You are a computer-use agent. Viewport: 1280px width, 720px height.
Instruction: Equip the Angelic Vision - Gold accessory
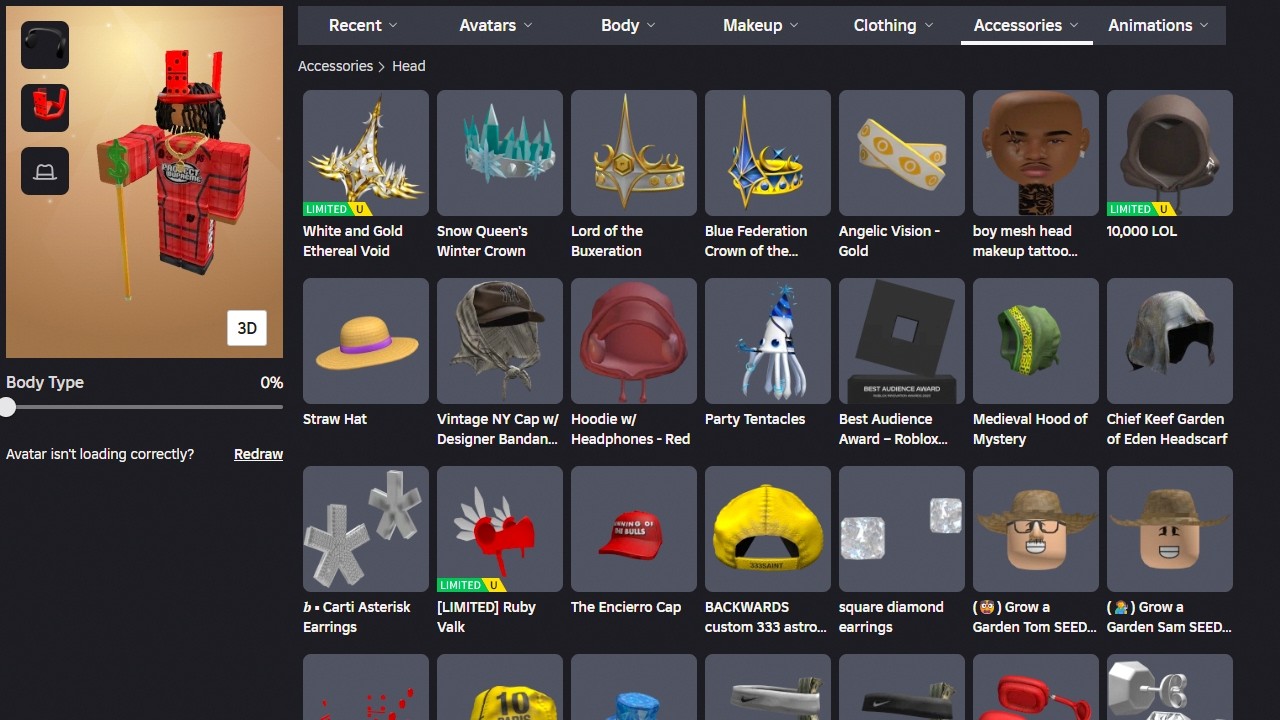point(902,153)
